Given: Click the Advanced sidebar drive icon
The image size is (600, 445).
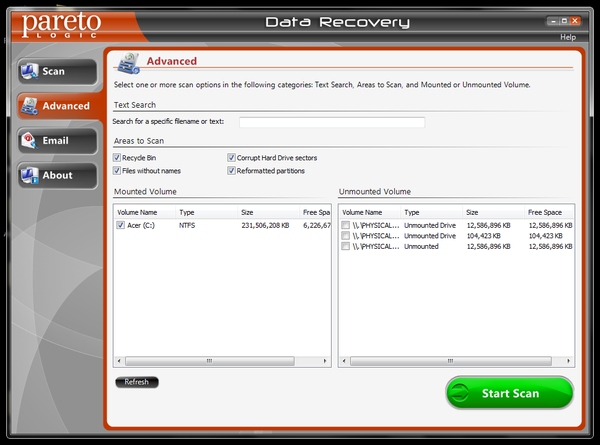Looking at the screenshot, I should click(29, 106).
